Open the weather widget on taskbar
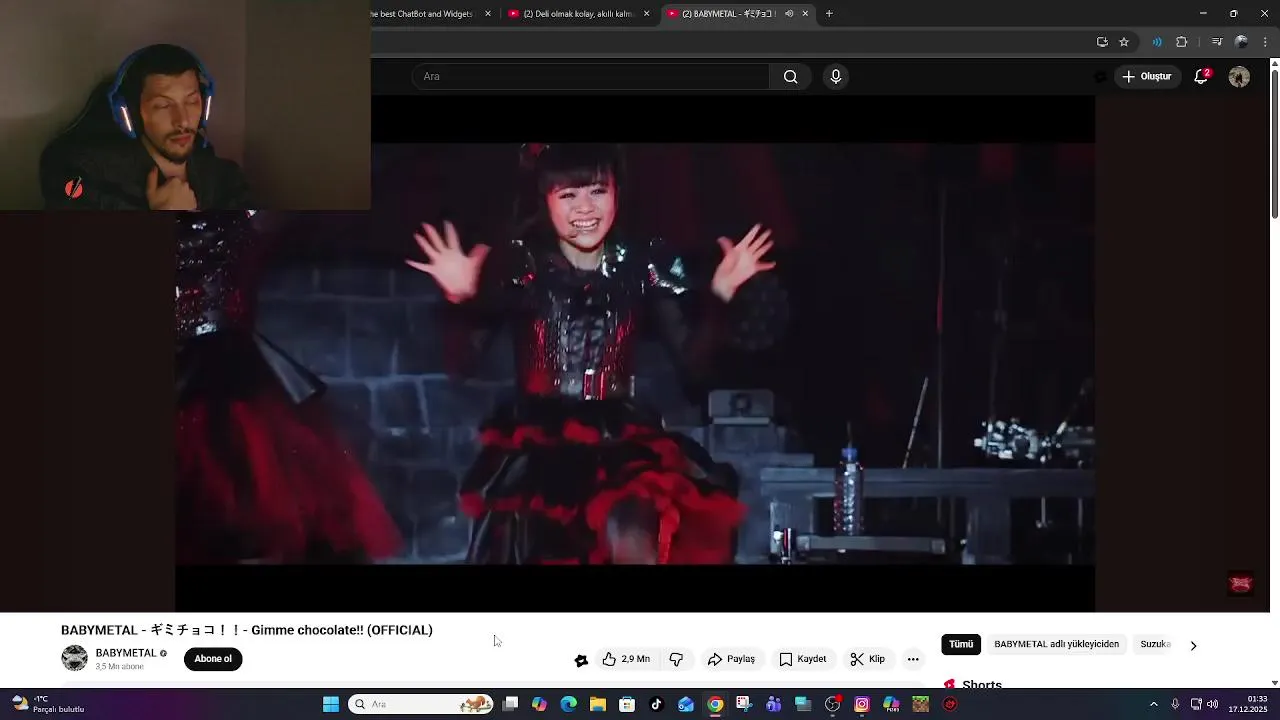 click(47, 704)
